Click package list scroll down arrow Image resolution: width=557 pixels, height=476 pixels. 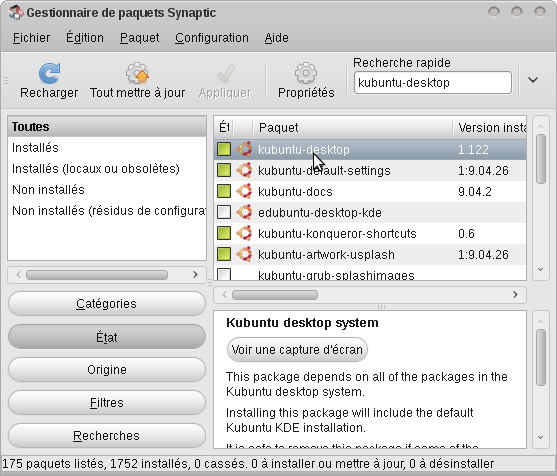tap(541, 270)
